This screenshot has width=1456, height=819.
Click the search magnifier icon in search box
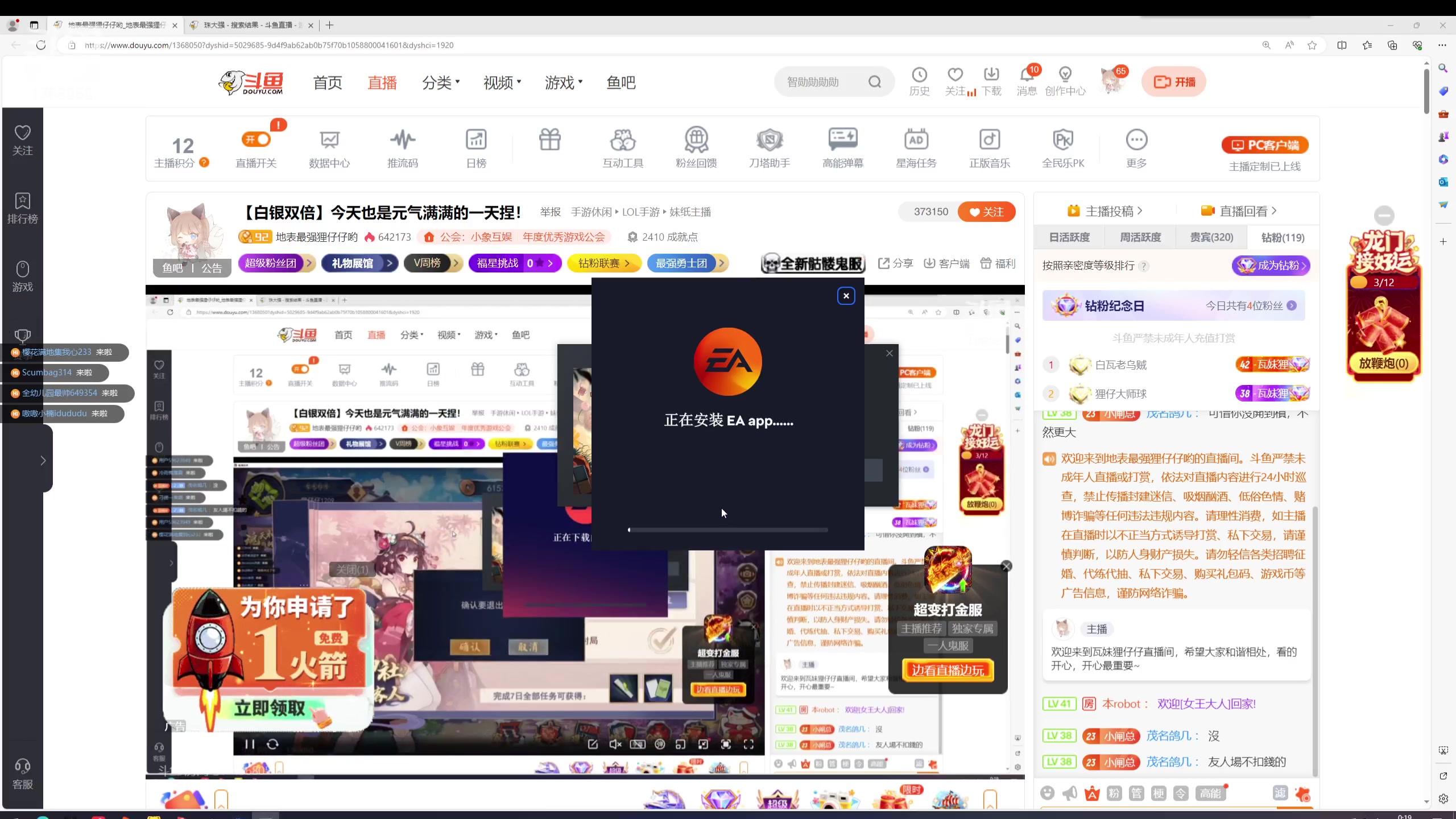875,82
